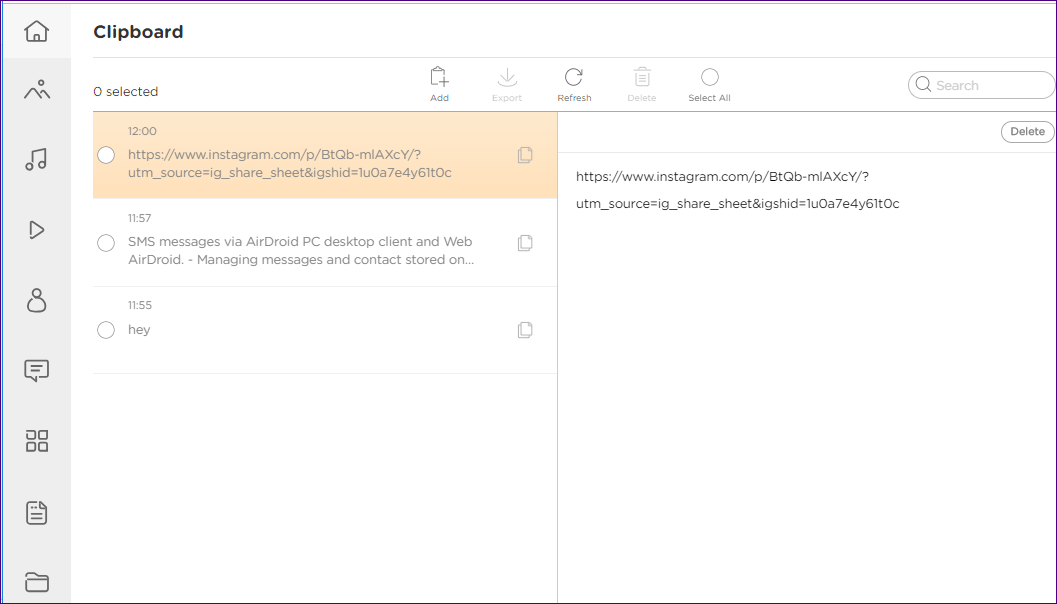Open the Clipboard notes section in sidebar

[x=36, y=512]
